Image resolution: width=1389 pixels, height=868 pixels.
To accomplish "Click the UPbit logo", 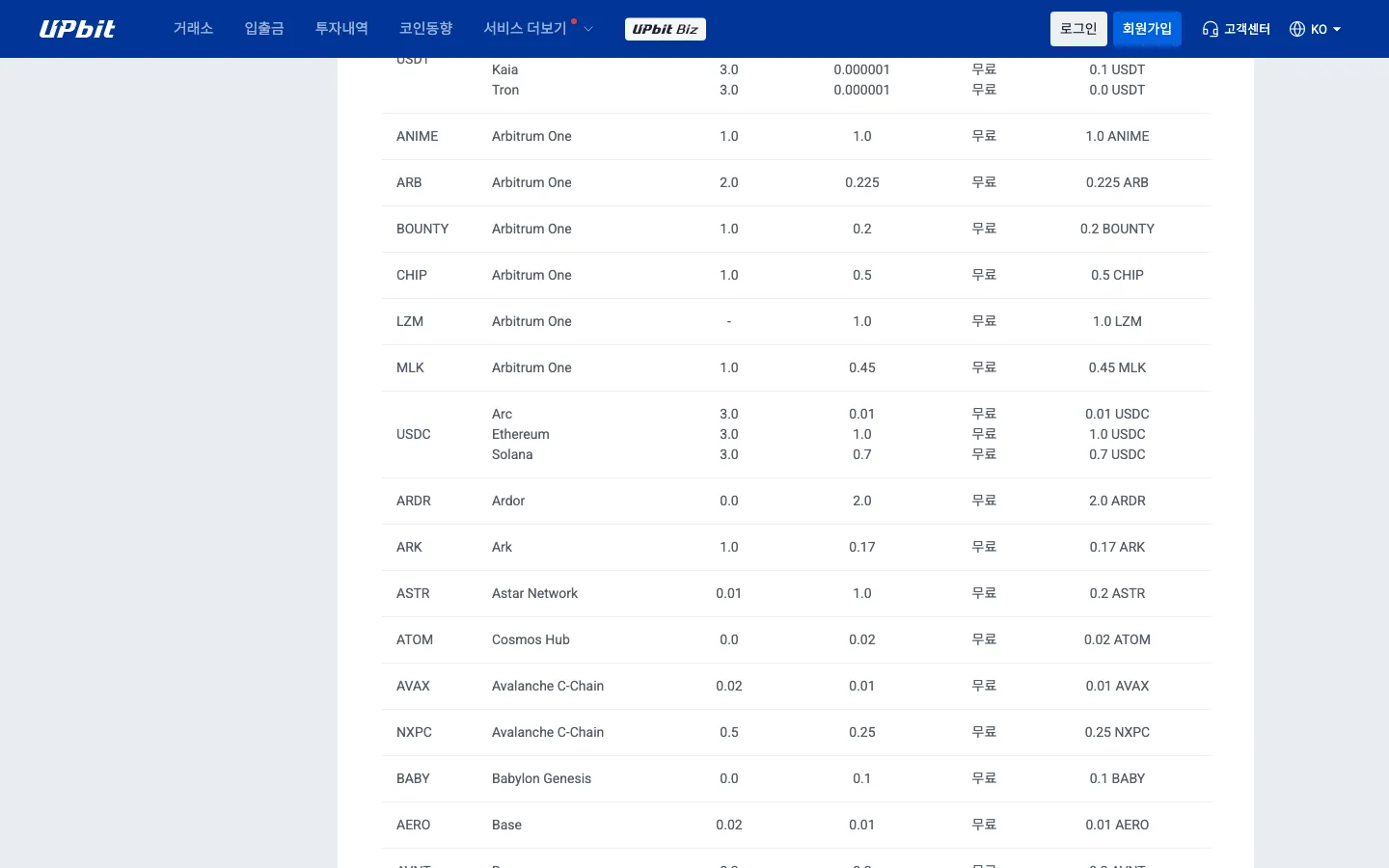I will 77,29.
